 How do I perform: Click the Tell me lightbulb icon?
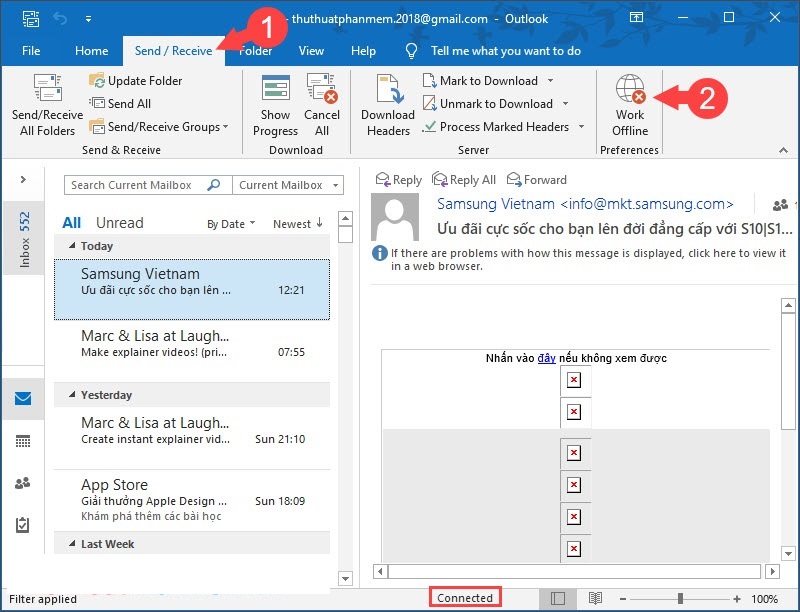pyautogui.click(x=411, y=51)
